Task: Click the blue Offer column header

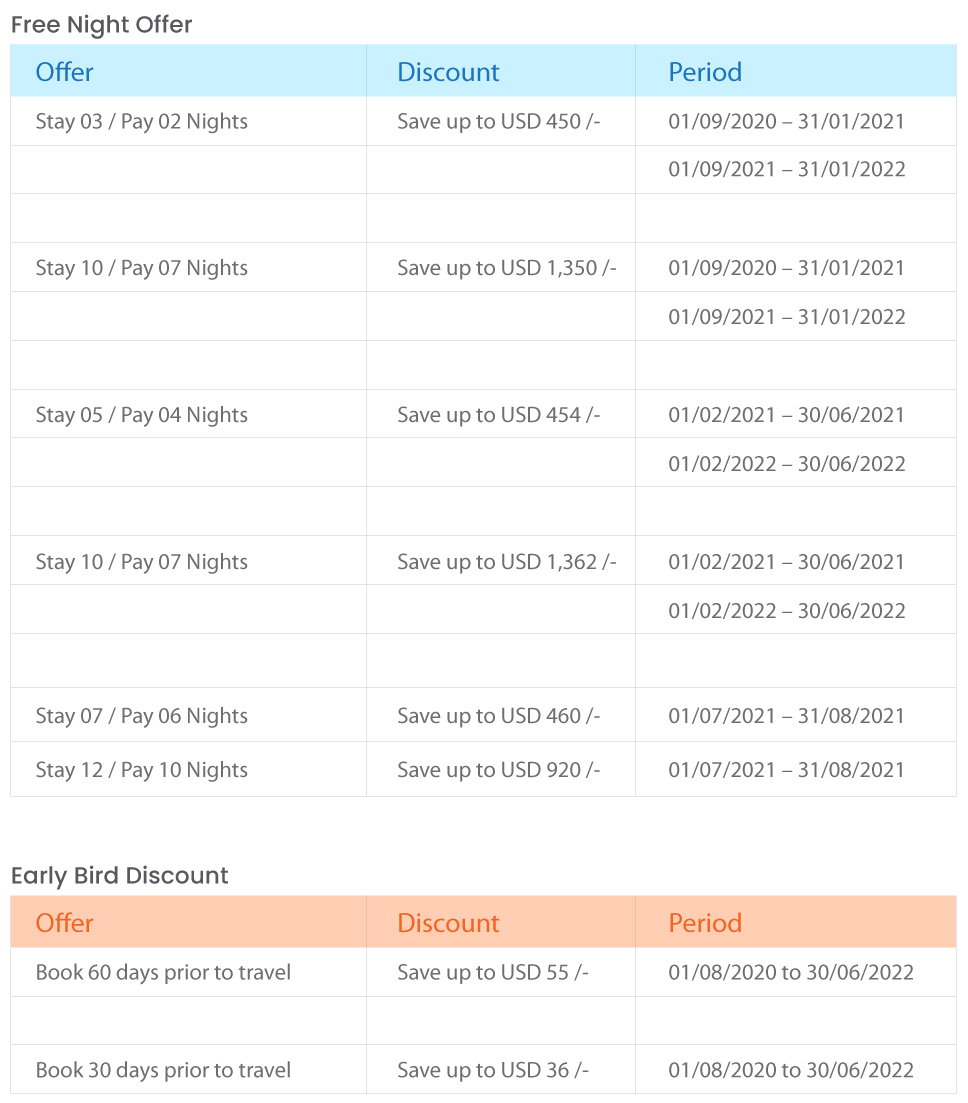Action: 64,72
